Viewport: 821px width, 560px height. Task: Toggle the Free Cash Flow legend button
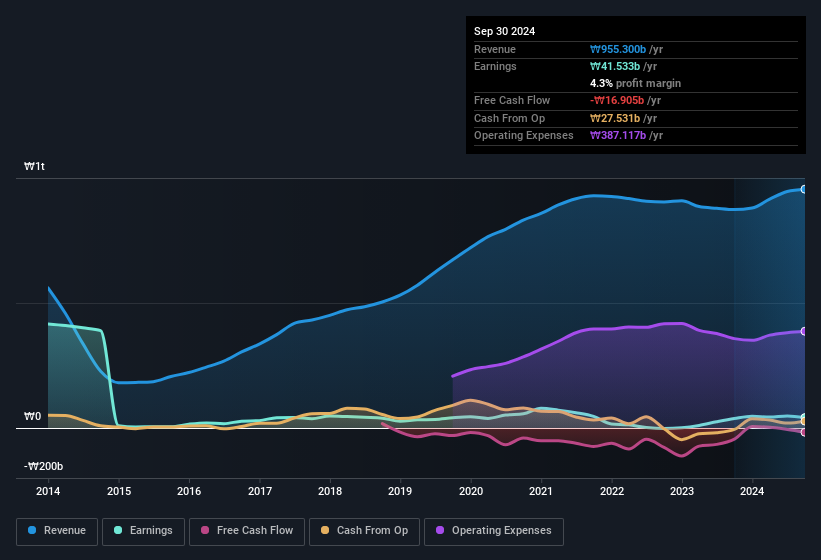coord(247,531)
